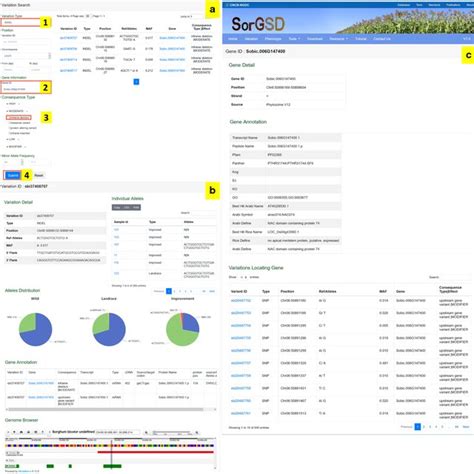Open Publications in the top blue bar
The image size is (474, 474).
(x=453, y=5)
